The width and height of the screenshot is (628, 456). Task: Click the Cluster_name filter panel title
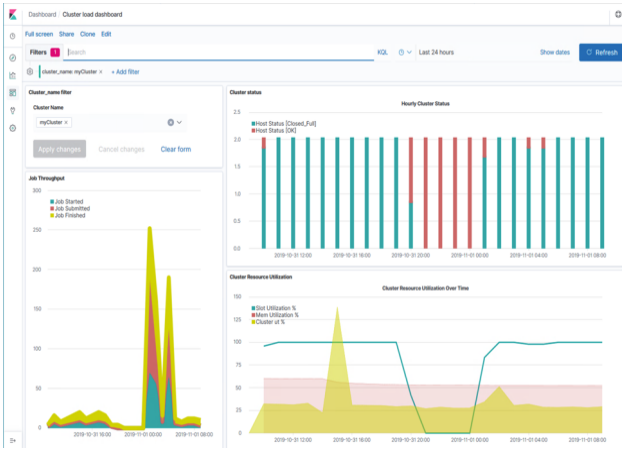(50, 92)
